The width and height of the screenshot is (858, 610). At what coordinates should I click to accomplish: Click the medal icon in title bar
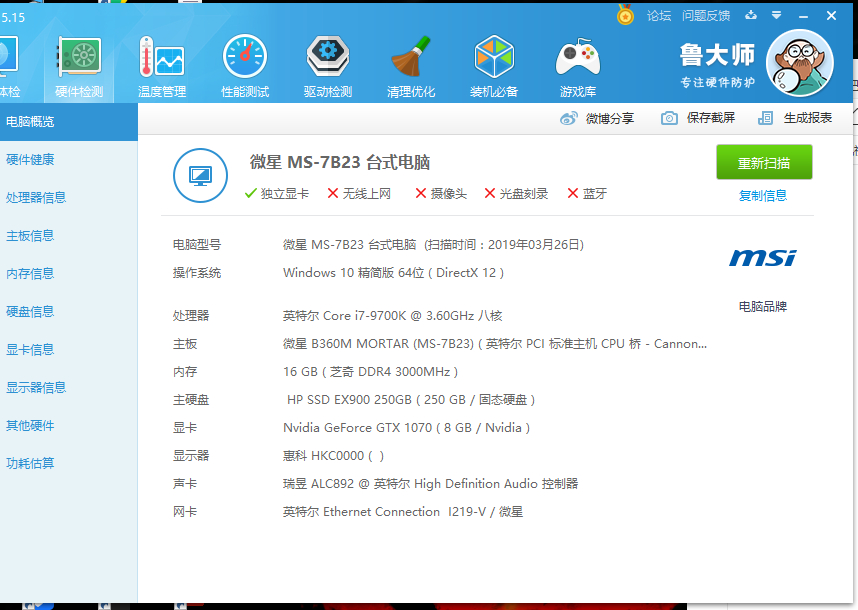click(x=625, y=15)
